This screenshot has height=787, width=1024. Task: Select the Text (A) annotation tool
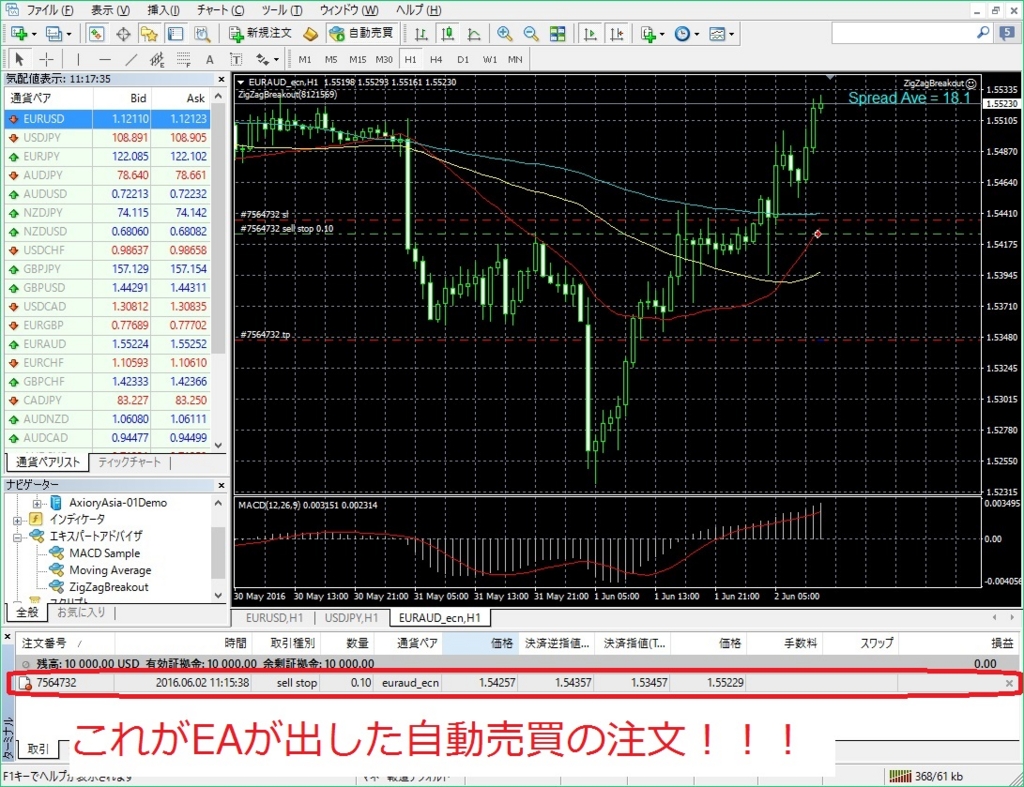208,58
